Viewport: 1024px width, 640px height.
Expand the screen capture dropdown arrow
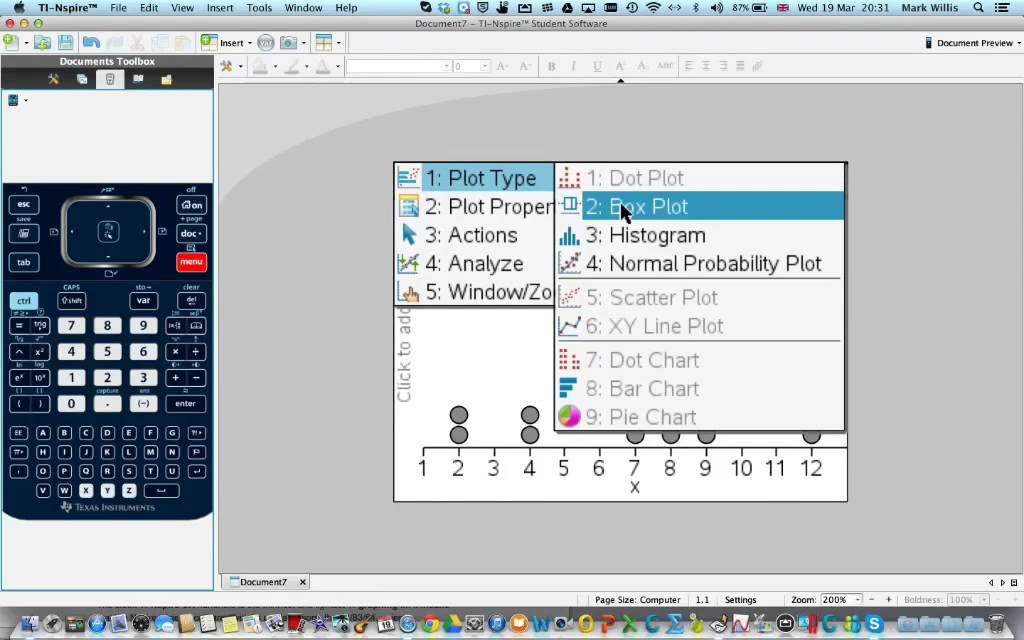point(304,43)
